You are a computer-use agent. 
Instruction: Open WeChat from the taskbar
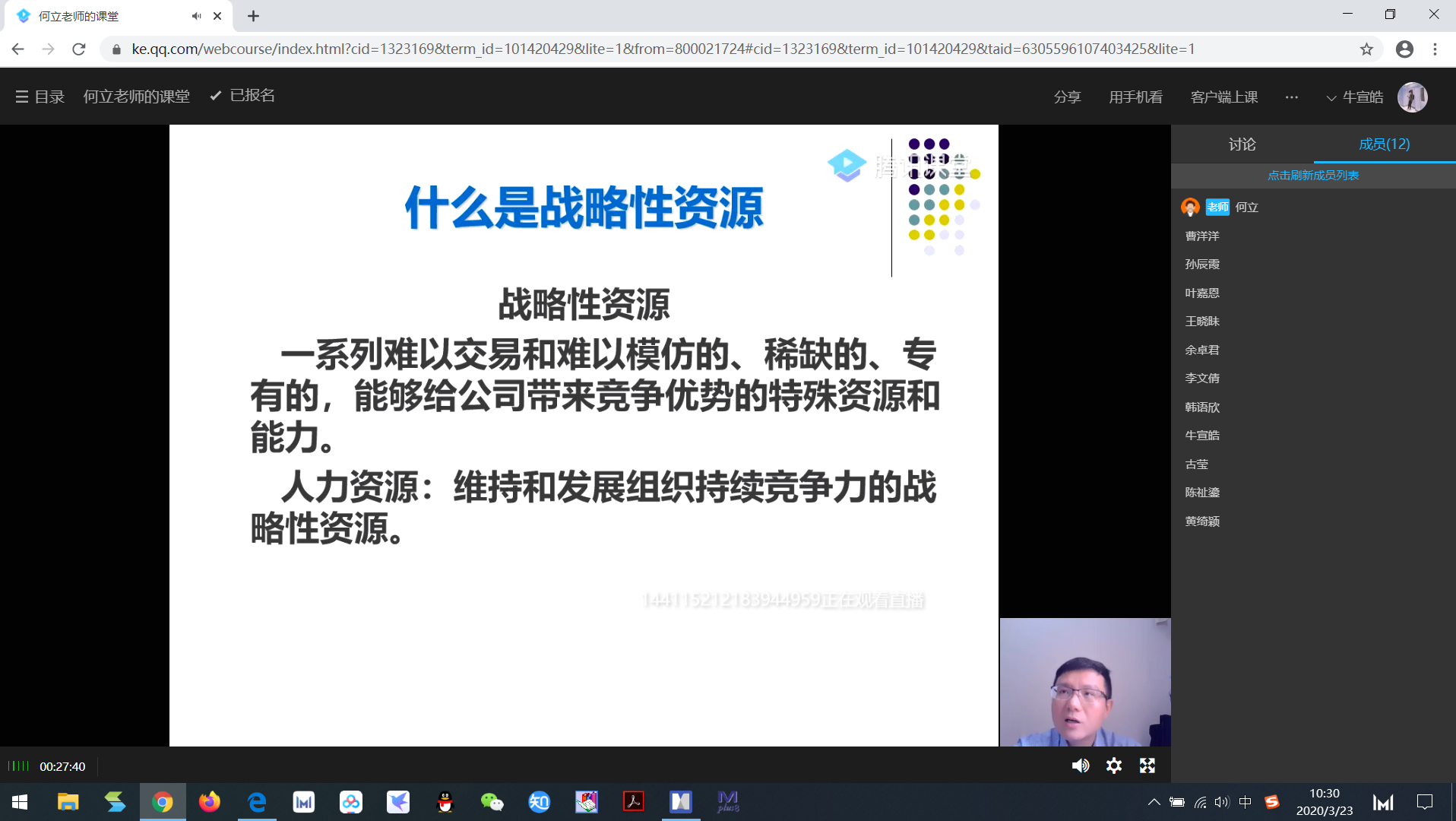click(x=492, y=802)
